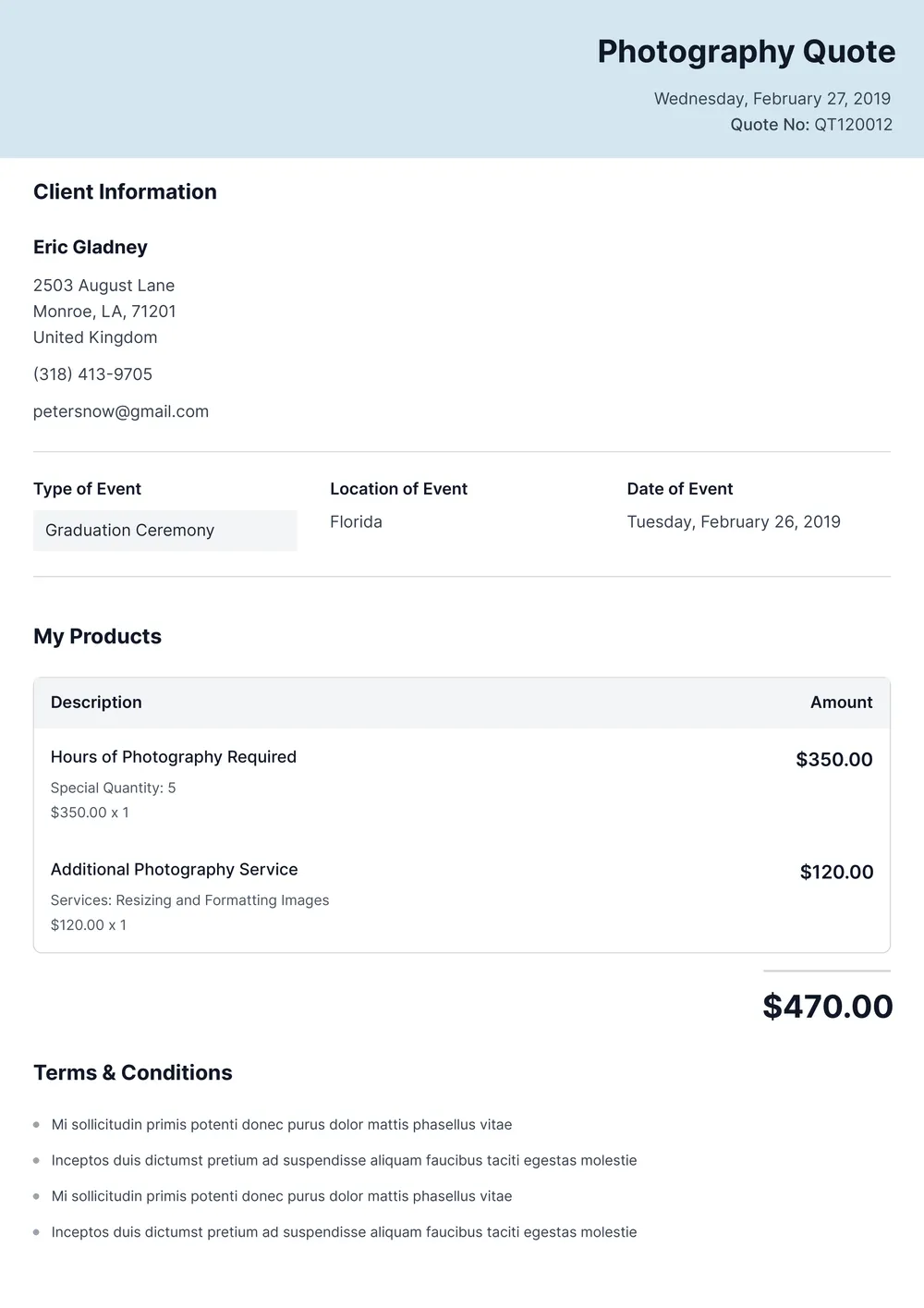The width and height of the screenshot is (924, 1308).
Task: Click the My Products heading
Action: click(x=97, y=637)
